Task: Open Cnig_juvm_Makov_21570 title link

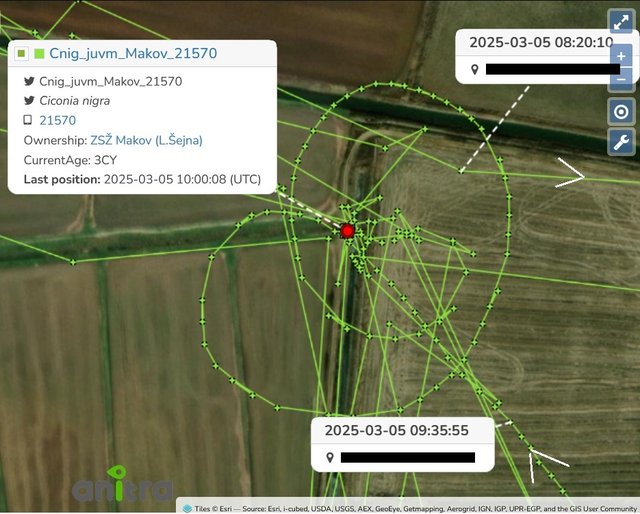Action: click(x=133, y=53)
